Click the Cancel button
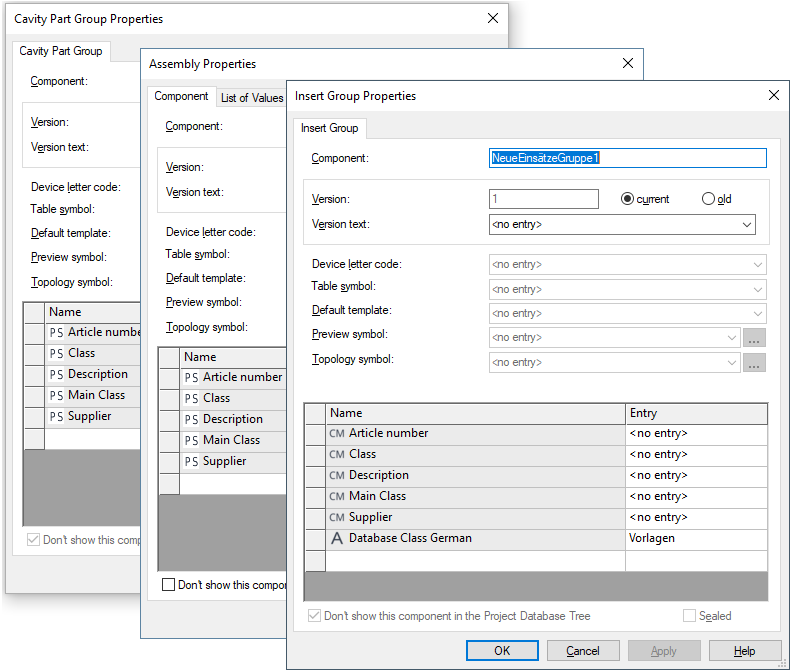 (583, 651)
